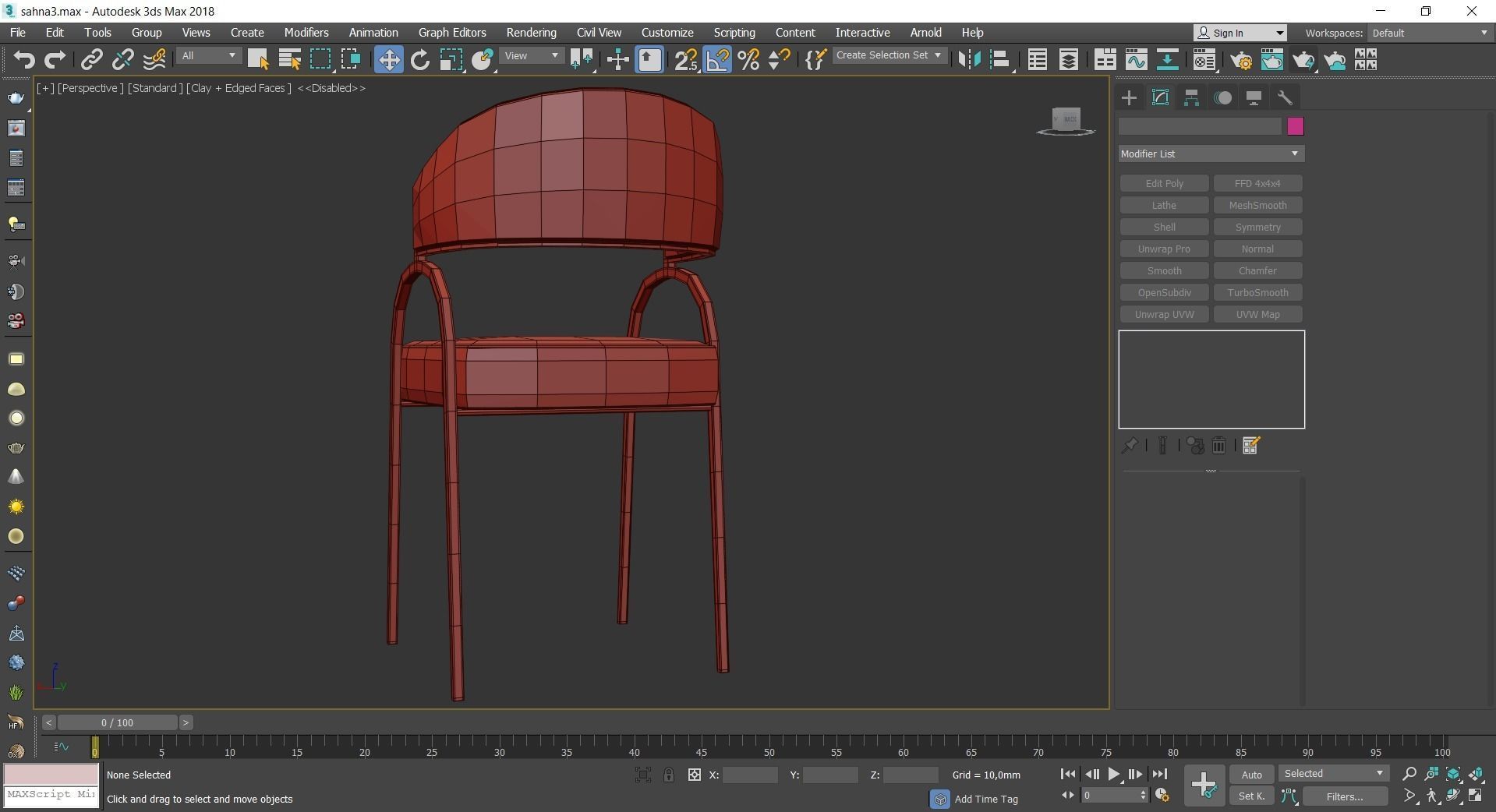Click the TurboSmooth modifier button

pyautogui.click(x=1257, y=292)
